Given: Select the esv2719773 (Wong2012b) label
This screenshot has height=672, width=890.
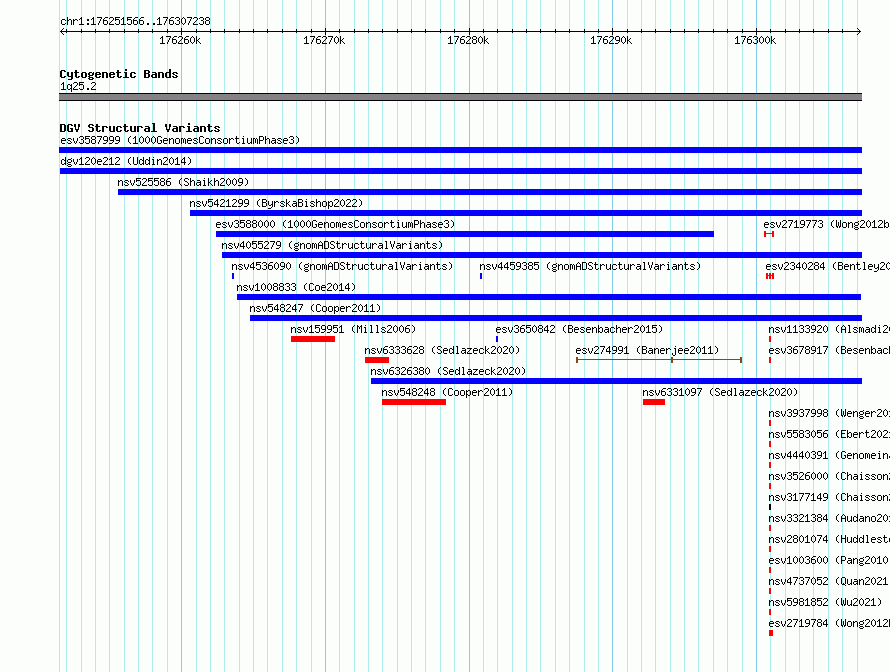Looking at the screenshot, I should (826, 224).
